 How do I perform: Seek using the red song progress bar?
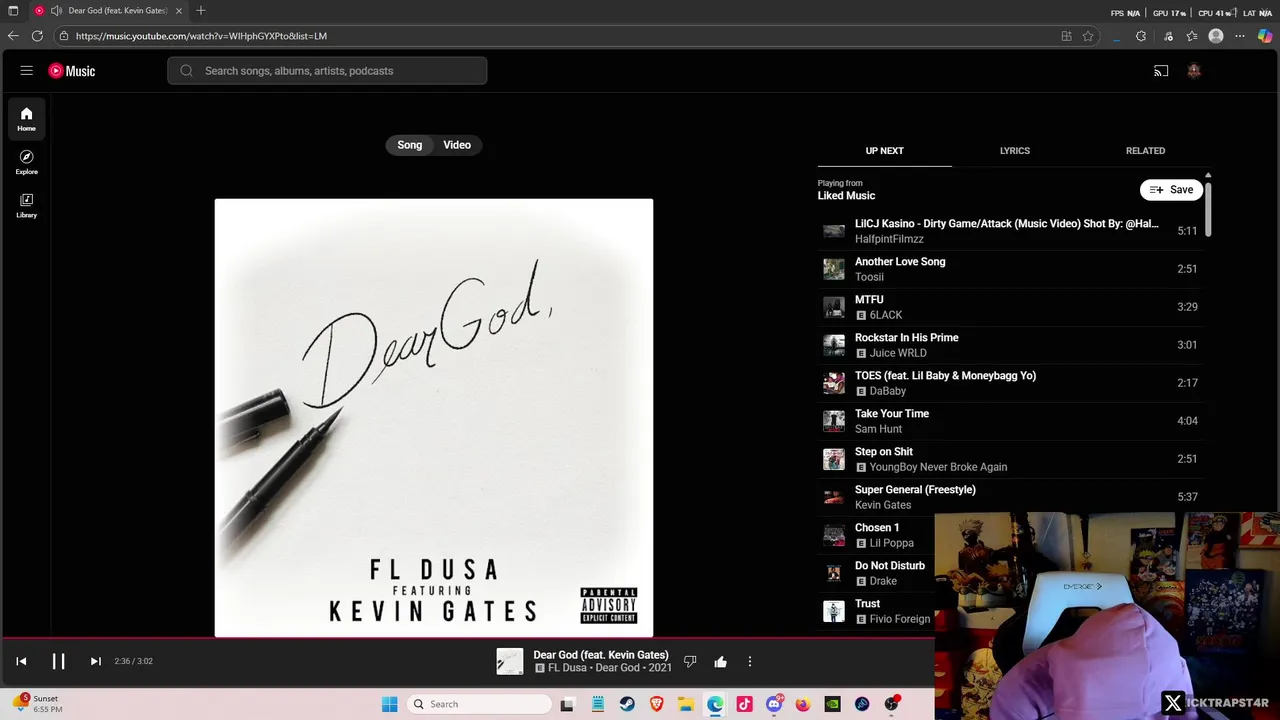[467, 638]
